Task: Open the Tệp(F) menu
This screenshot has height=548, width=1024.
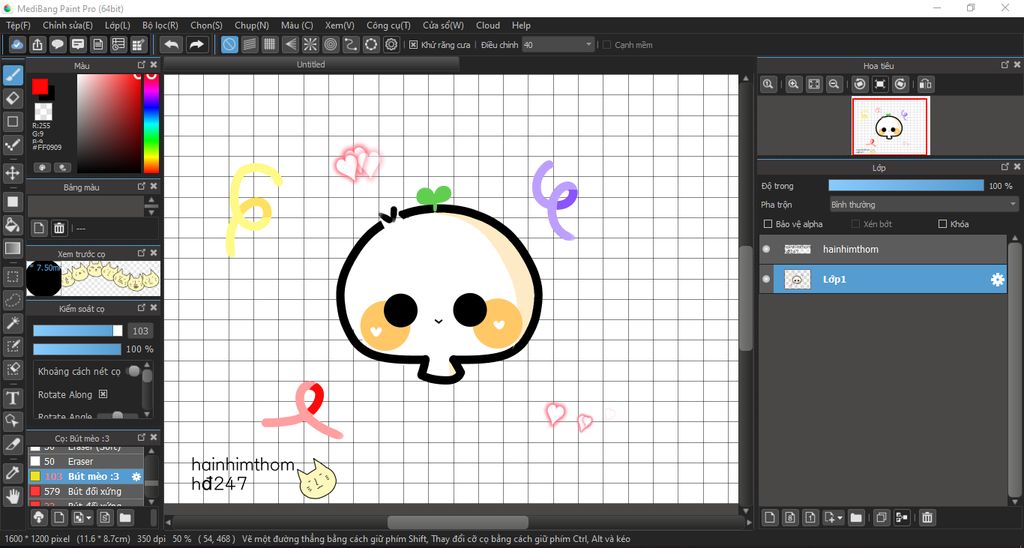Action: (18, 25)
